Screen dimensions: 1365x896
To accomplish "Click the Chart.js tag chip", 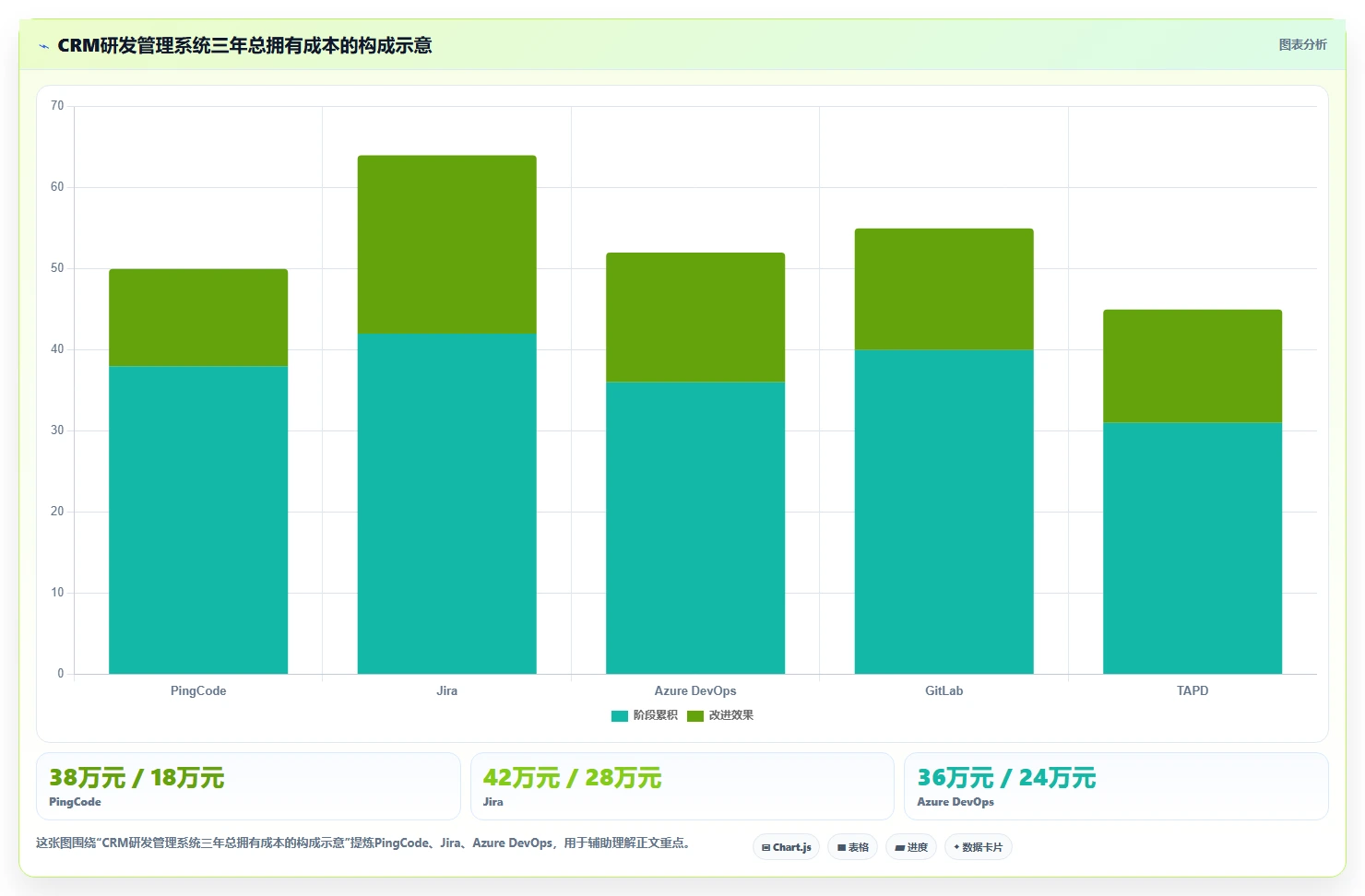I will click(x=786, y=847).
